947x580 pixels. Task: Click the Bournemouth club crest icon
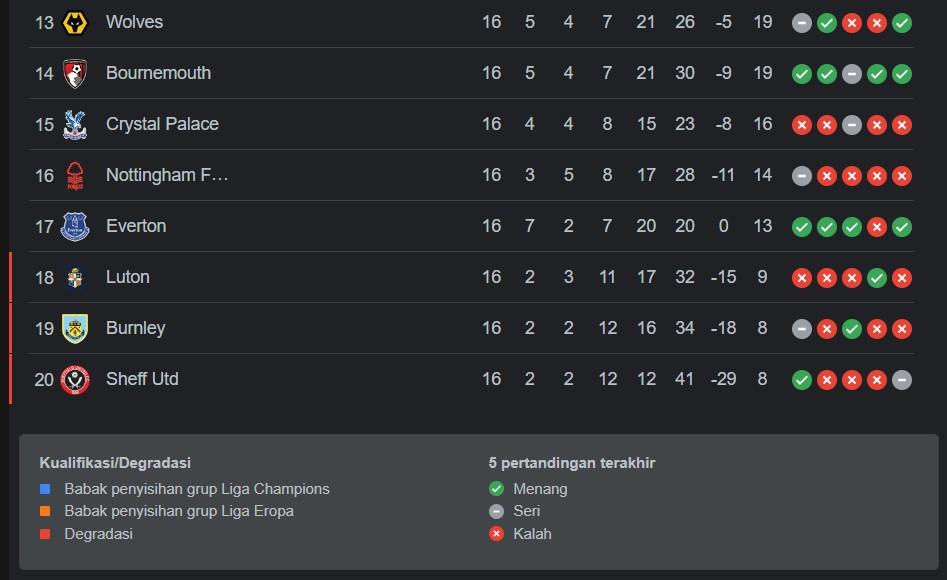click(75, 73)
